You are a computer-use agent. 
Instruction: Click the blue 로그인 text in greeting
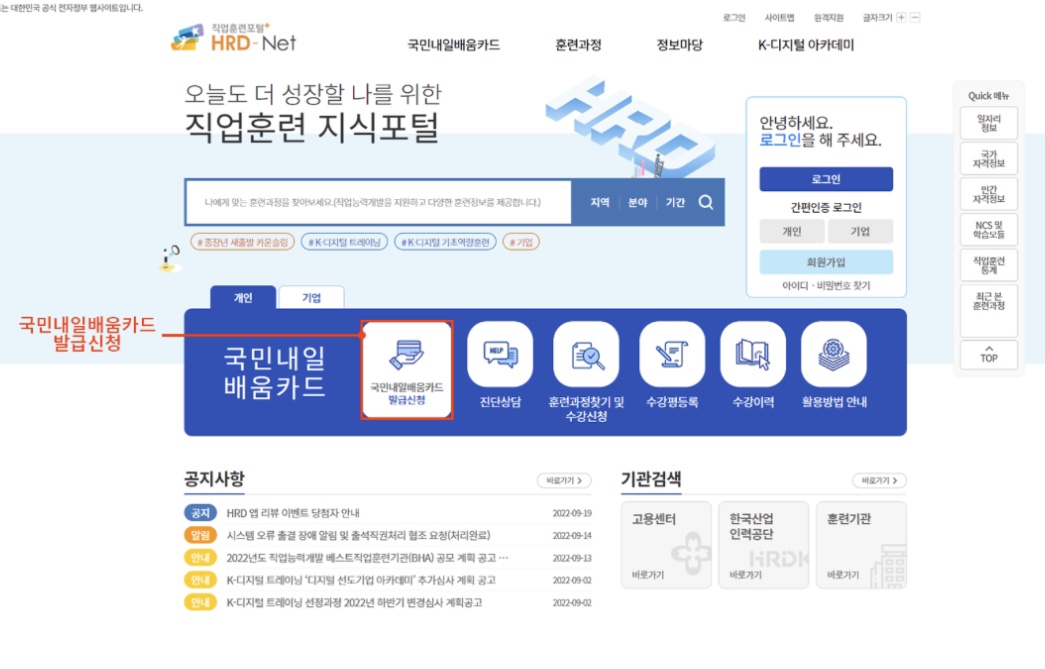[780, 140]
